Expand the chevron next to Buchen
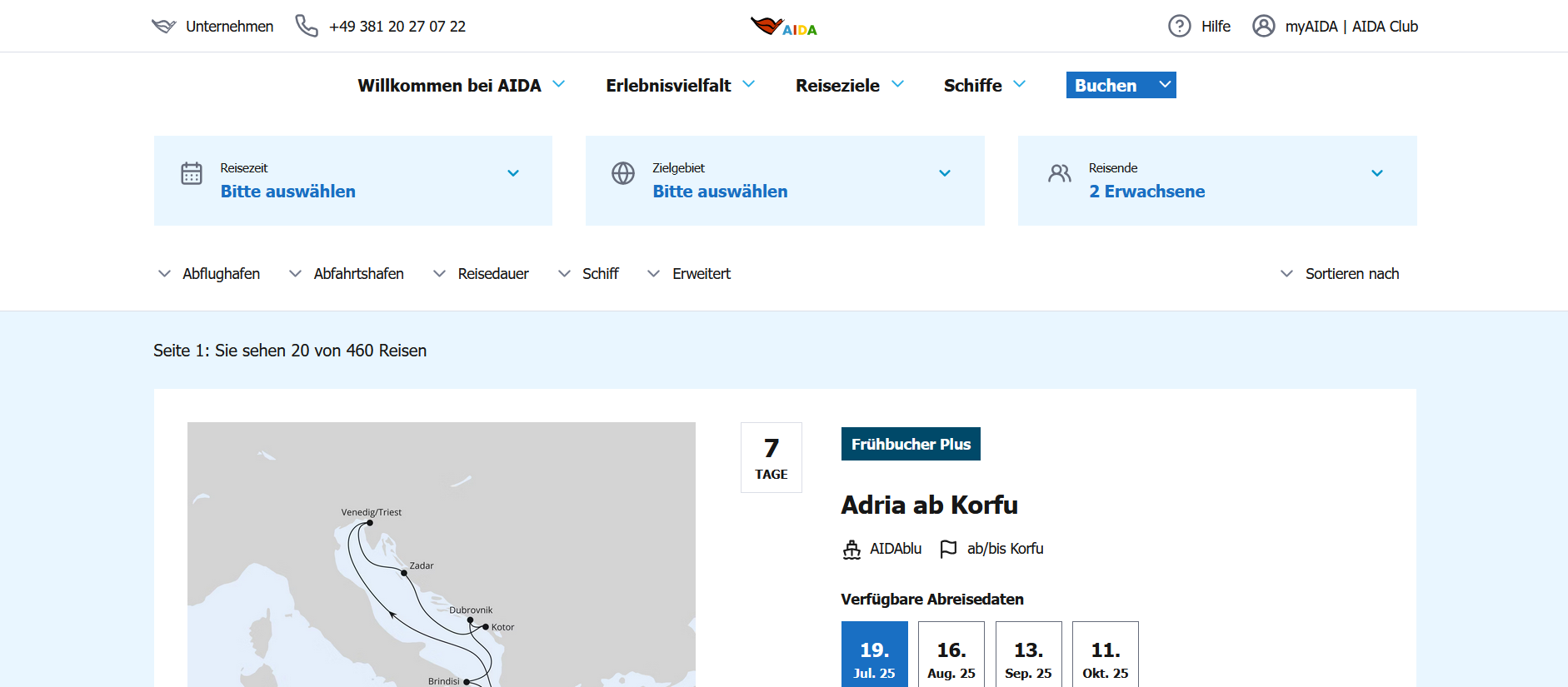Screen dimensions: 1568x687 click(1165, 85)
